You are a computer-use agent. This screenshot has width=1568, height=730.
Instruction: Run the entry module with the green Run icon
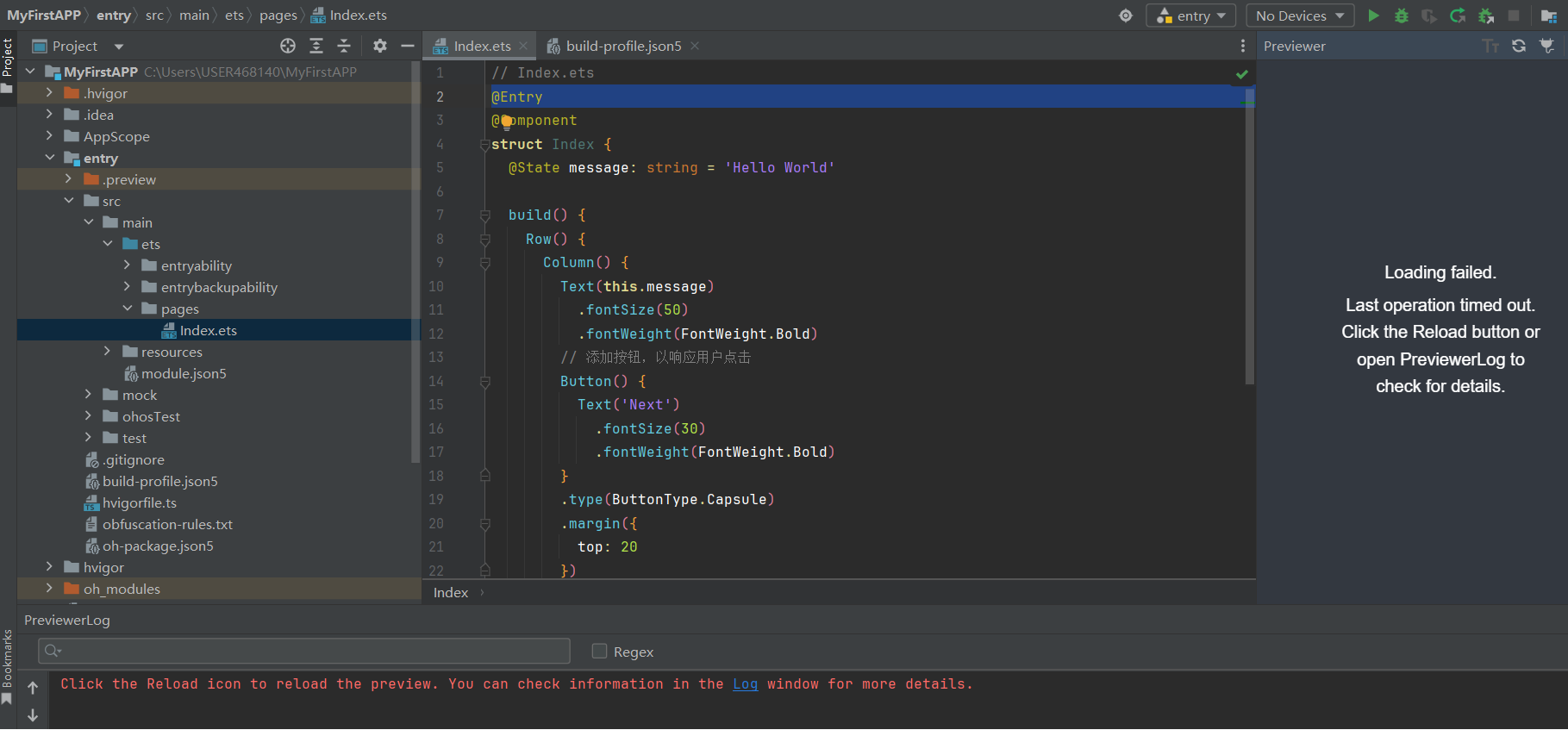(x=1373, y=16)
